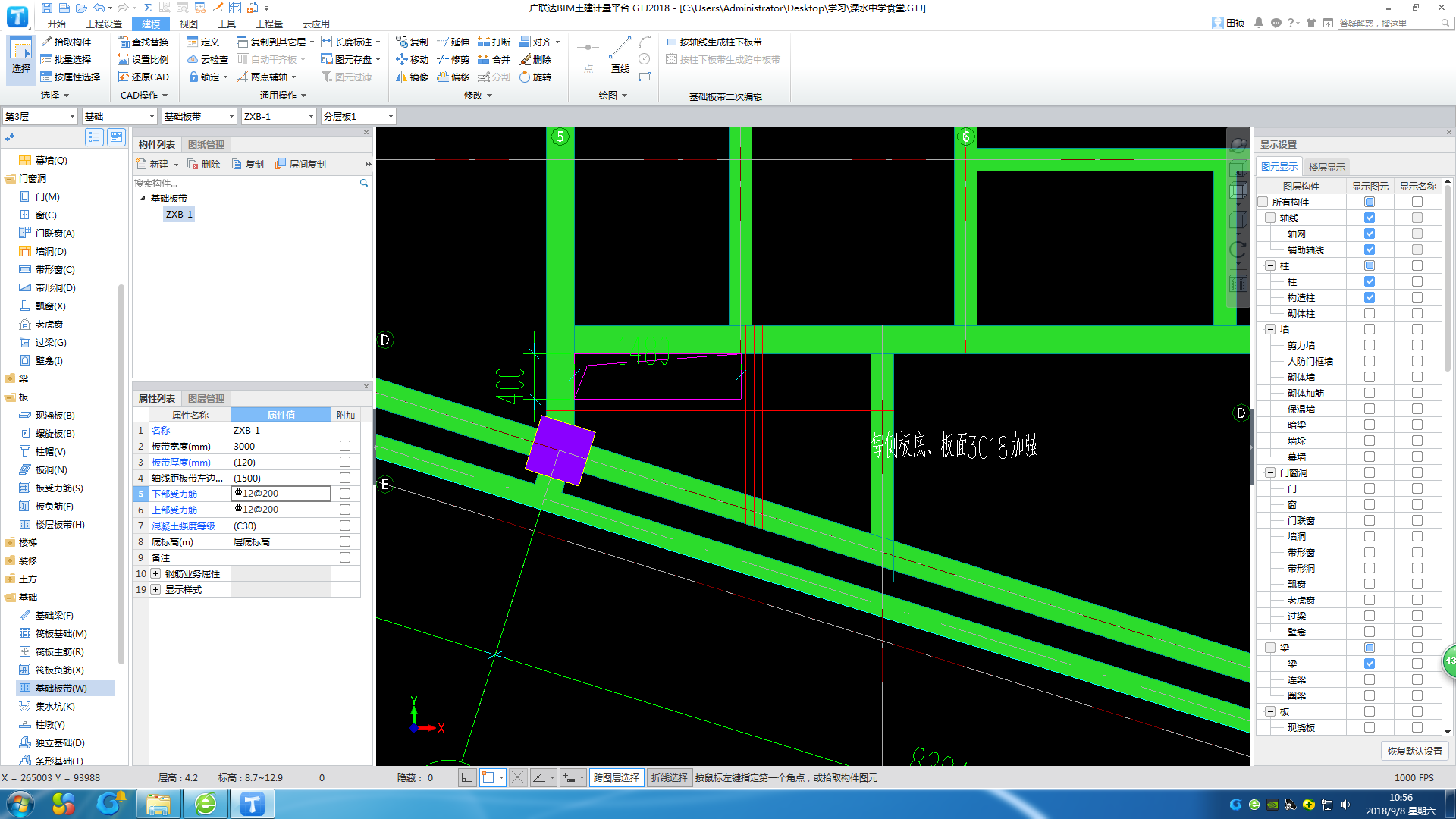
Task: Select the 移动 move tool
Action: click(412, 59)
